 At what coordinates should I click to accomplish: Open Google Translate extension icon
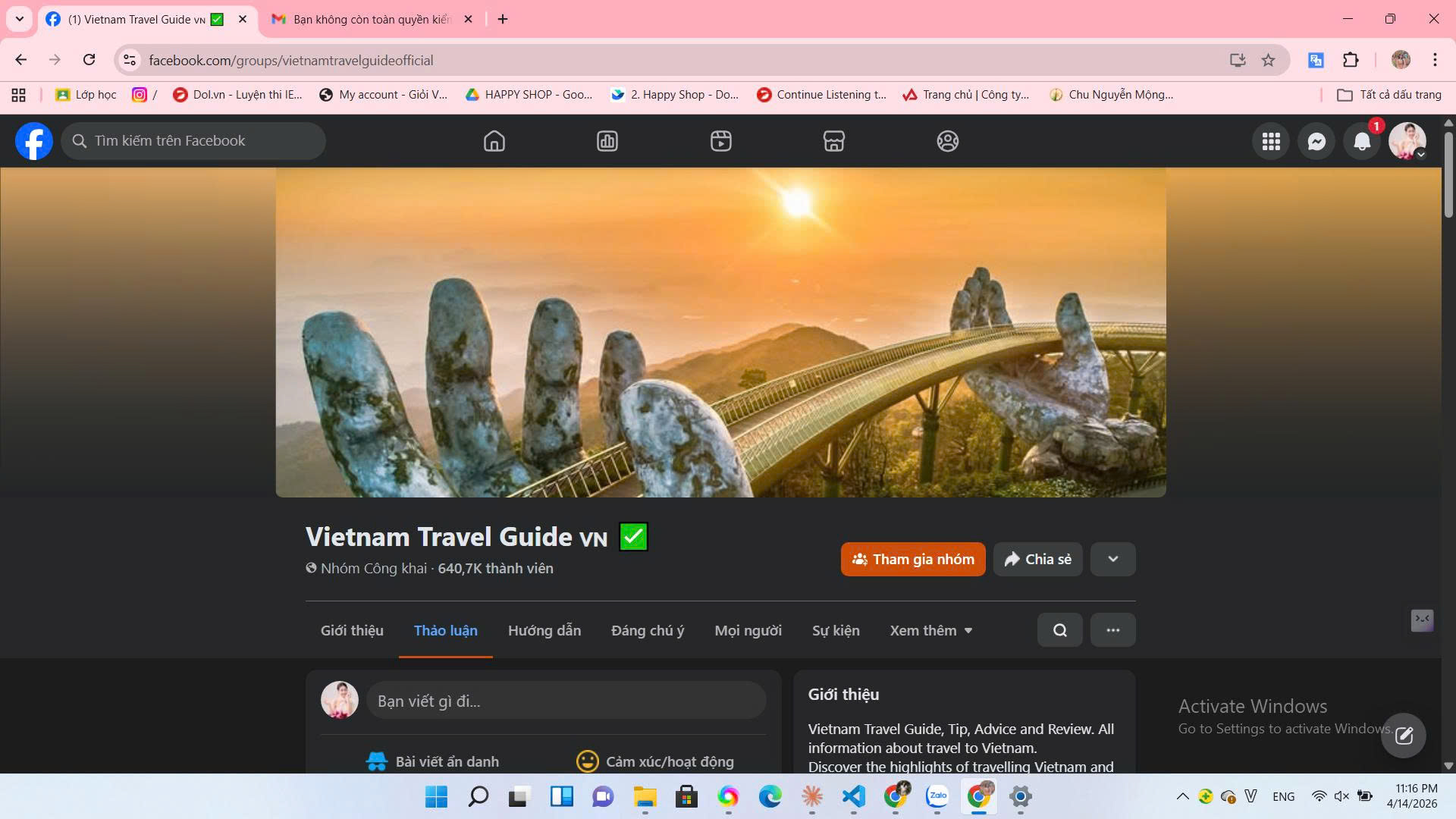(x=1316, y=60)
